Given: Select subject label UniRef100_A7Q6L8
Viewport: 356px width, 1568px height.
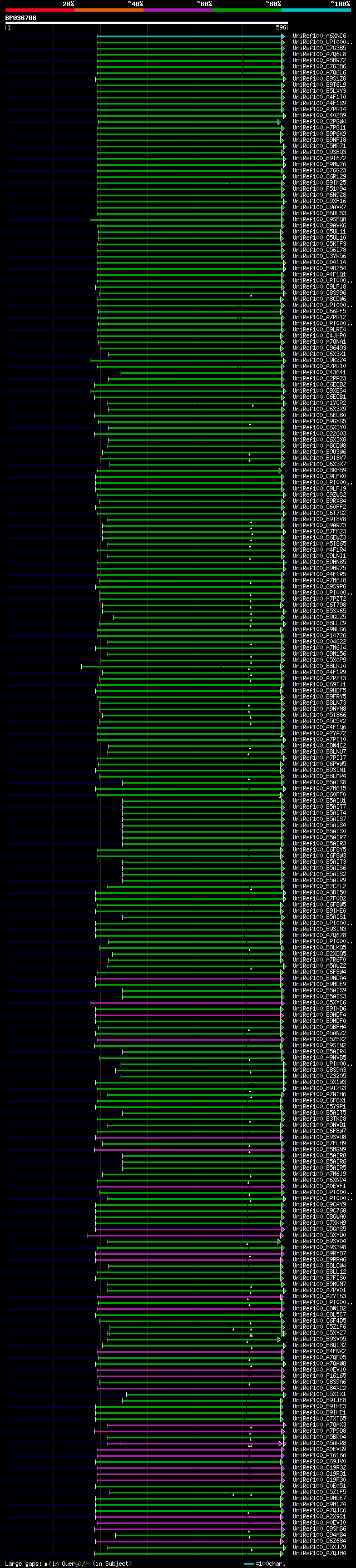Looking at the screenshot, I should click(319, 54).
